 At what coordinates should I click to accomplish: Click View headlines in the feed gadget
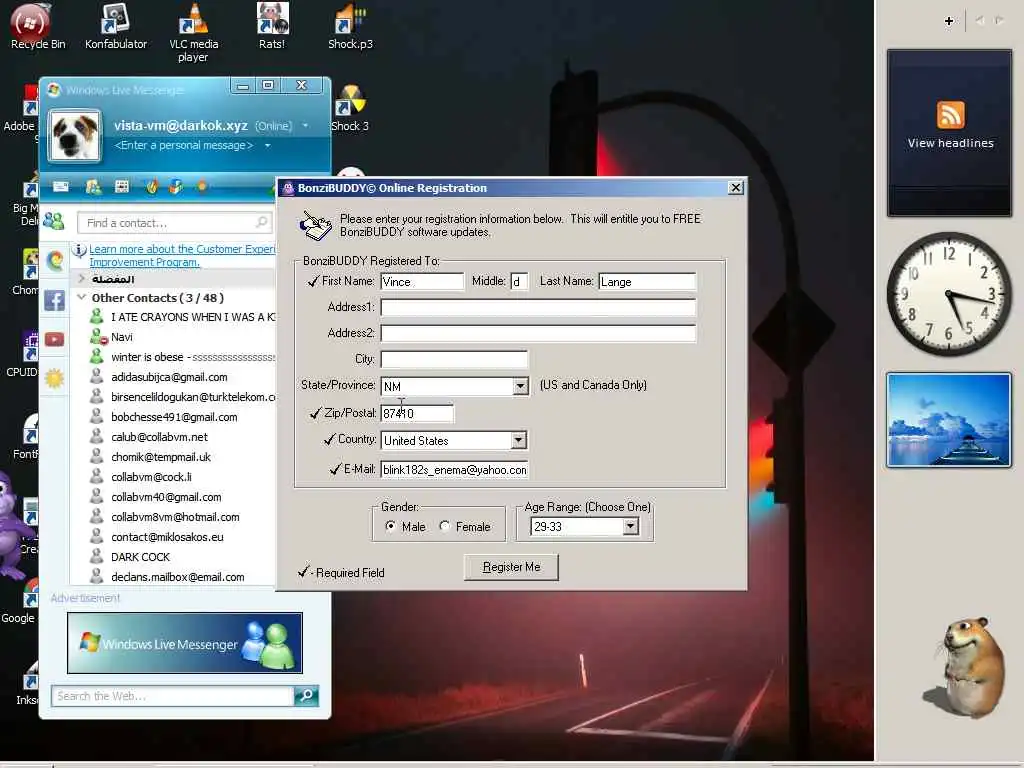coord(950,143)
